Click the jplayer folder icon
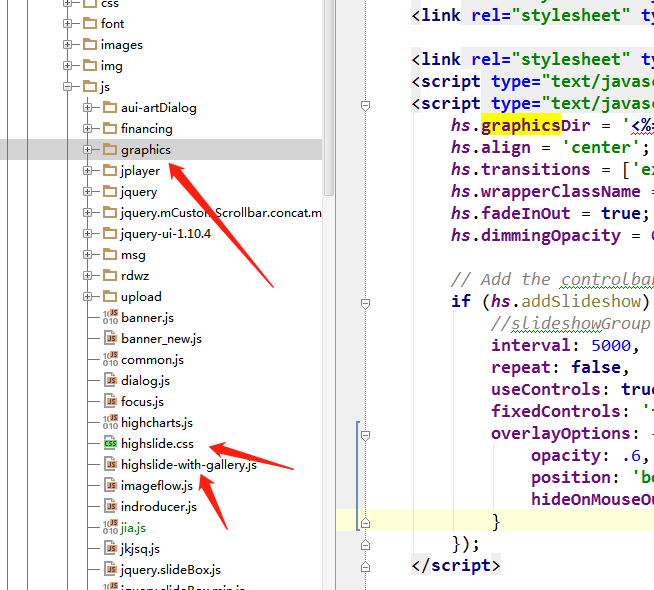Viewport: 654px width, 590px height. tap(110, 170)
